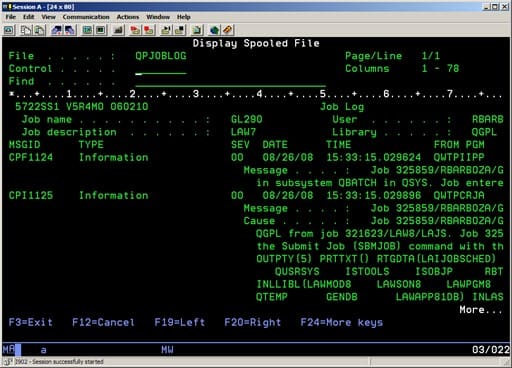
Task: Open the Actions menu
Action: pyautogui.click(x=128, y=17)
